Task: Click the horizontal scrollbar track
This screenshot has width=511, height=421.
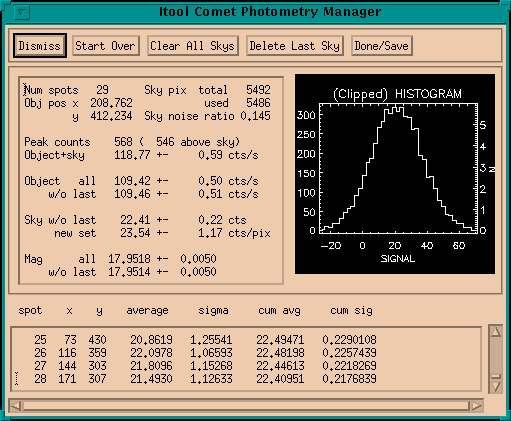Action: coord(246,406)
